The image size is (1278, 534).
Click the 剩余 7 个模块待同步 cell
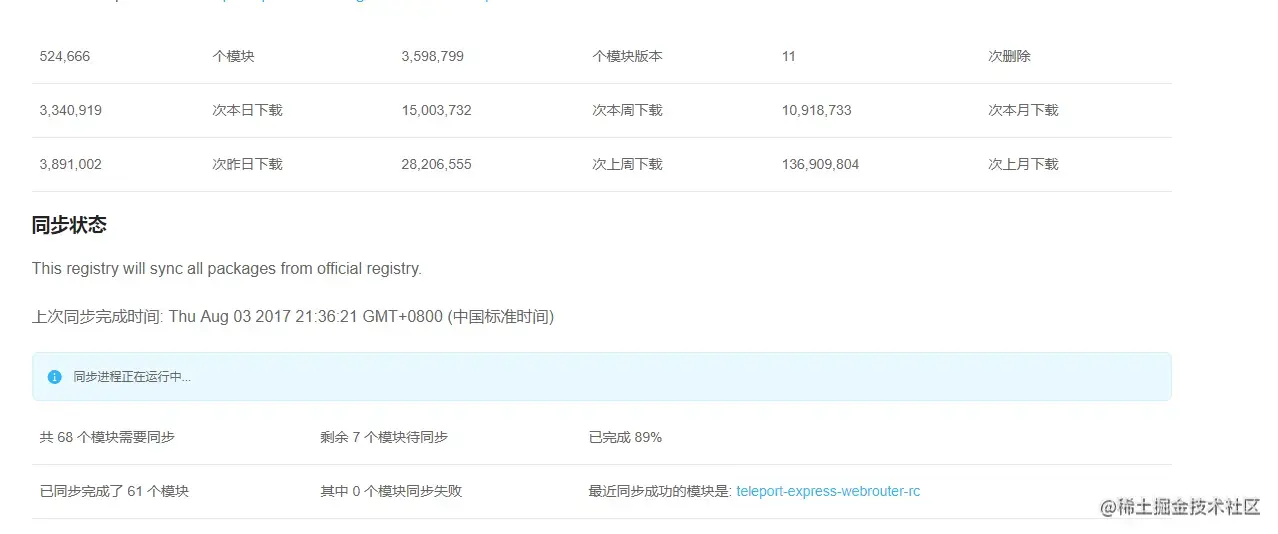(x=384, y=437)
